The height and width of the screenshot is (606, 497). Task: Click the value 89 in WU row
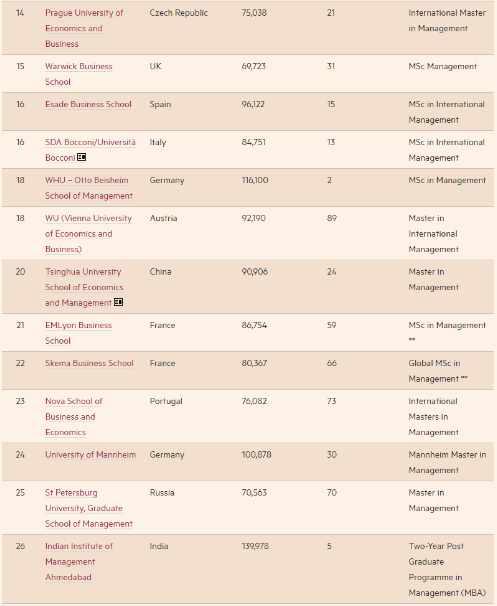332,218
